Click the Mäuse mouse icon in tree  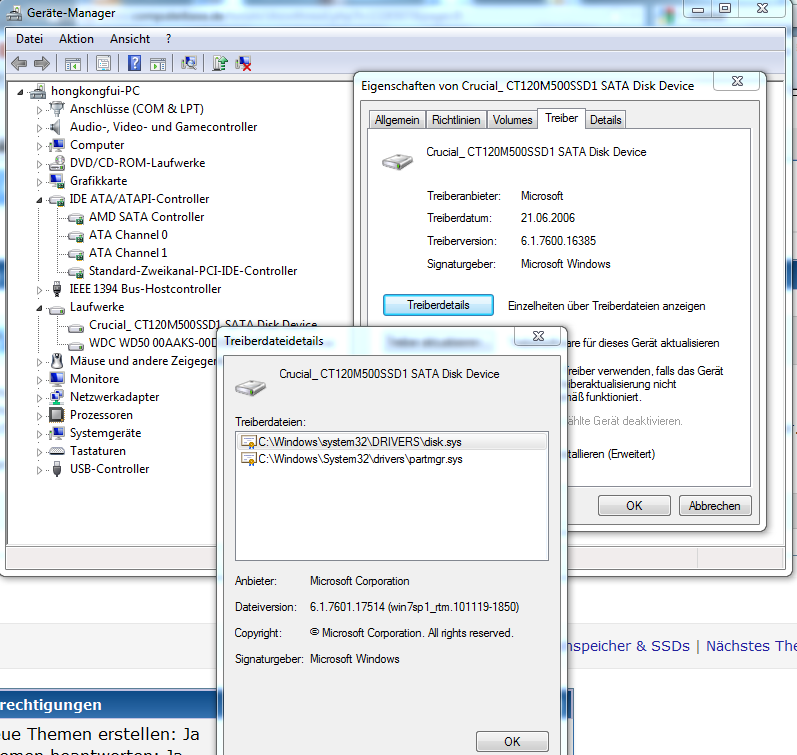coord(56,361)
